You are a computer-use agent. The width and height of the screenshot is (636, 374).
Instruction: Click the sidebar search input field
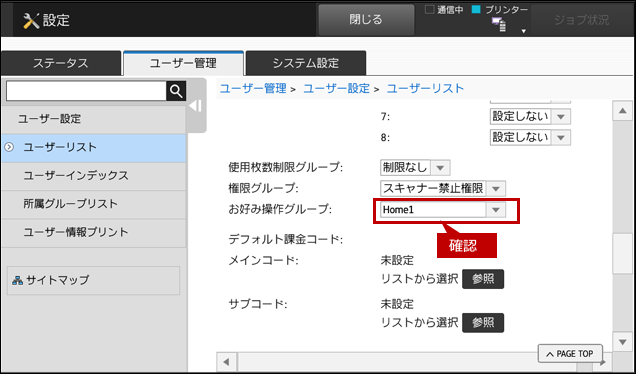[x=86, y=91]
